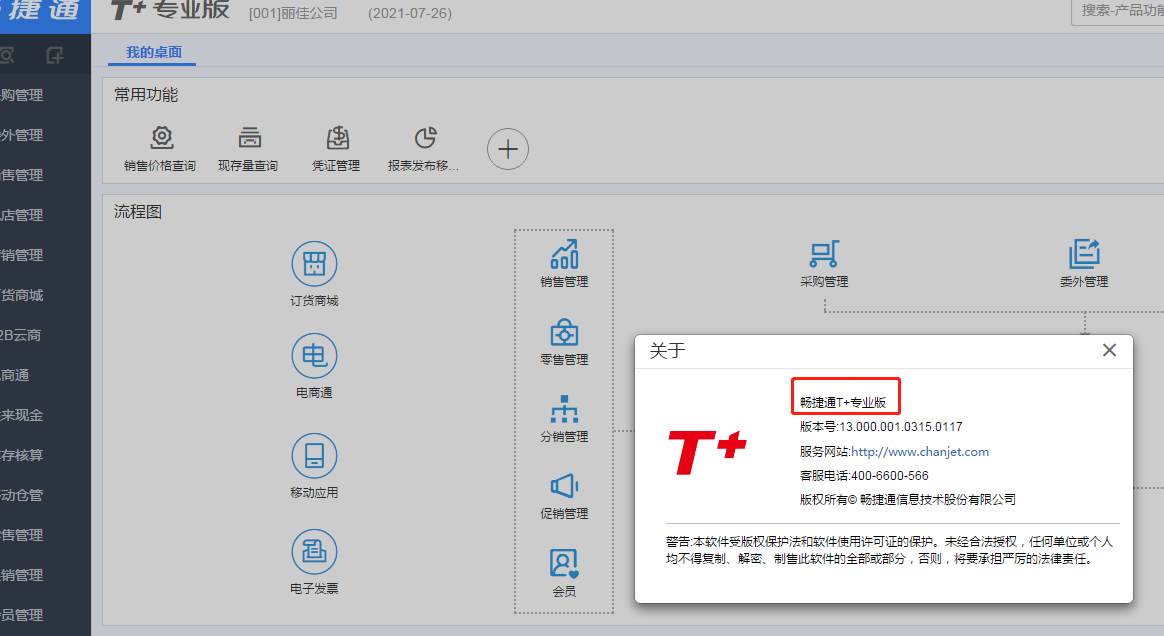Switch to the 我的桌面 tab

(154, 52)
